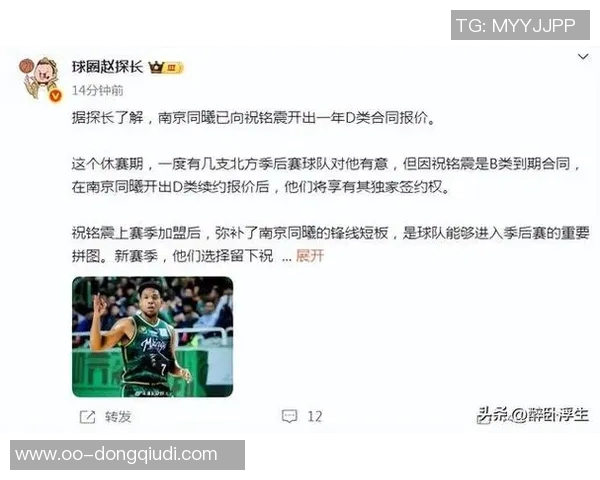Image resolution: width=600 pixels, height=480 pixels.
Task: Click the crown VIP icon beside username
Action: tap(156, 67)
